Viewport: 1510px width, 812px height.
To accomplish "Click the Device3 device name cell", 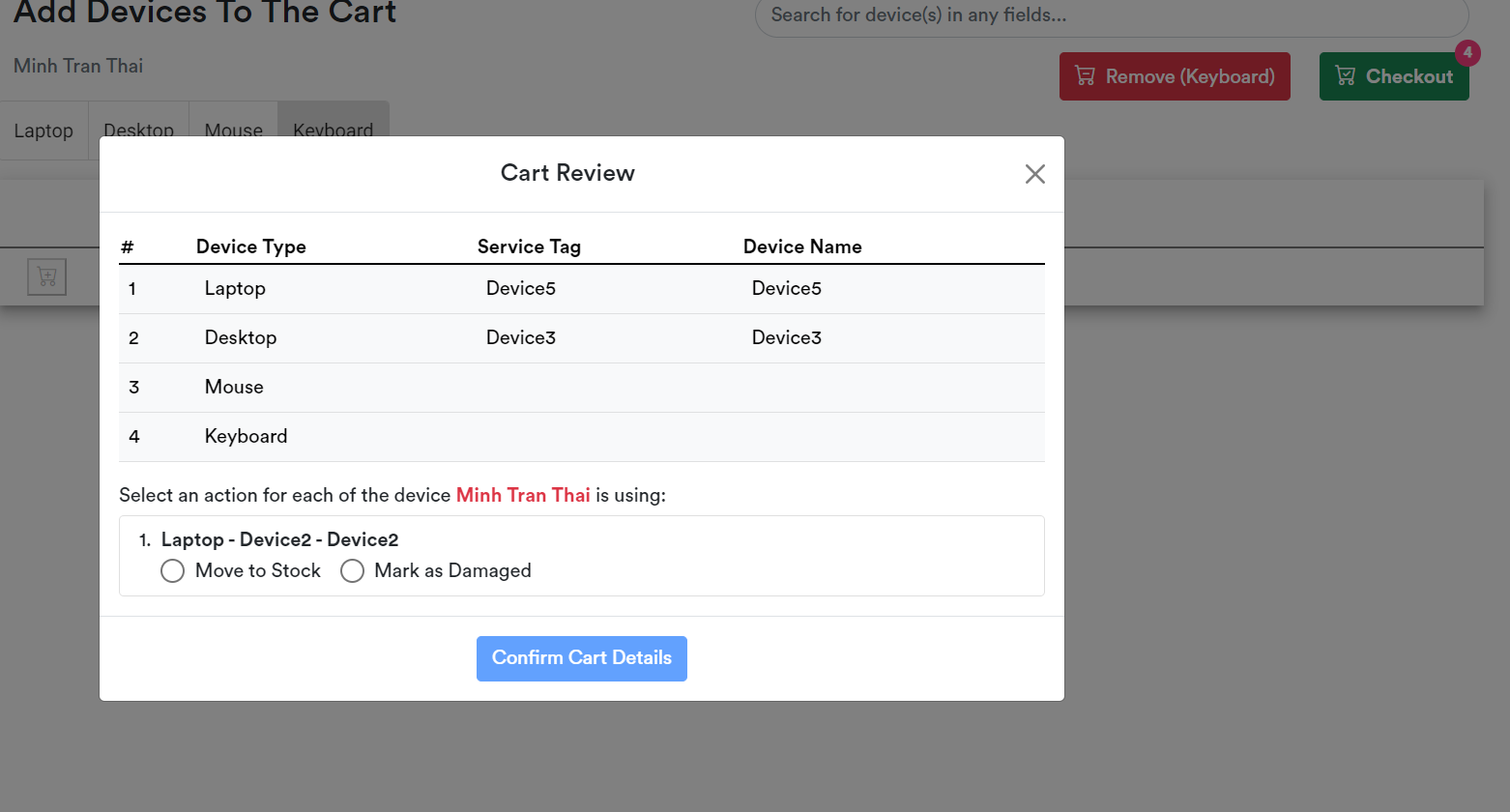I will [787, 337].
